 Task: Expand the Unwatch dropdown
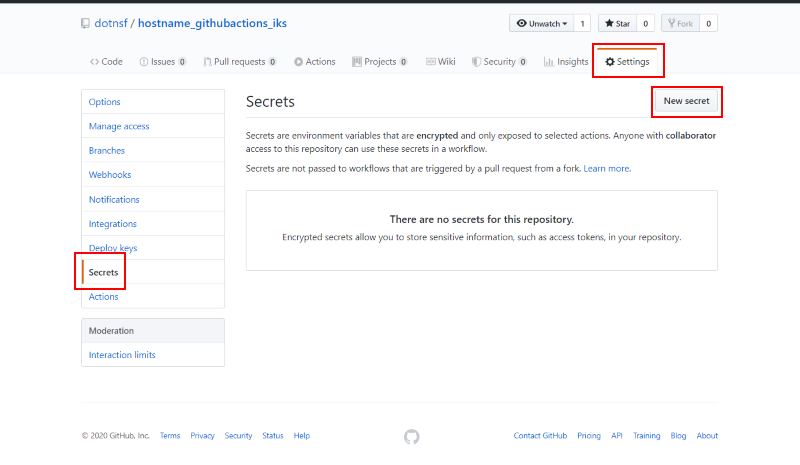click(x=541, y=23)
